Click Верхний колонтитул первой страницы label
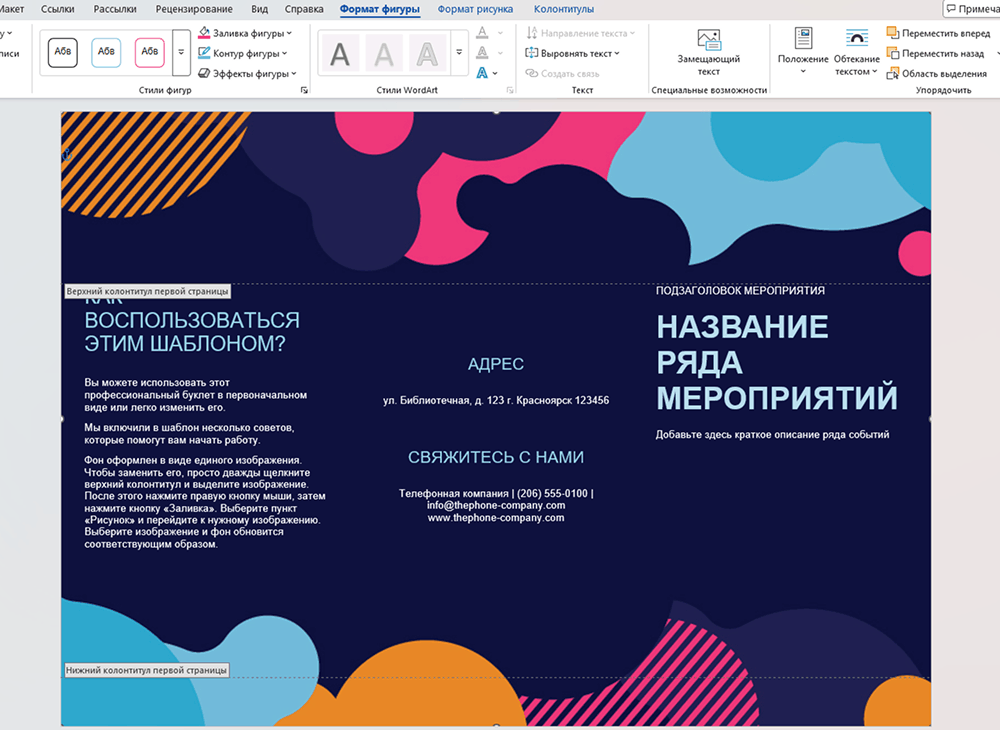1000x730 pixels. point(147,291)
